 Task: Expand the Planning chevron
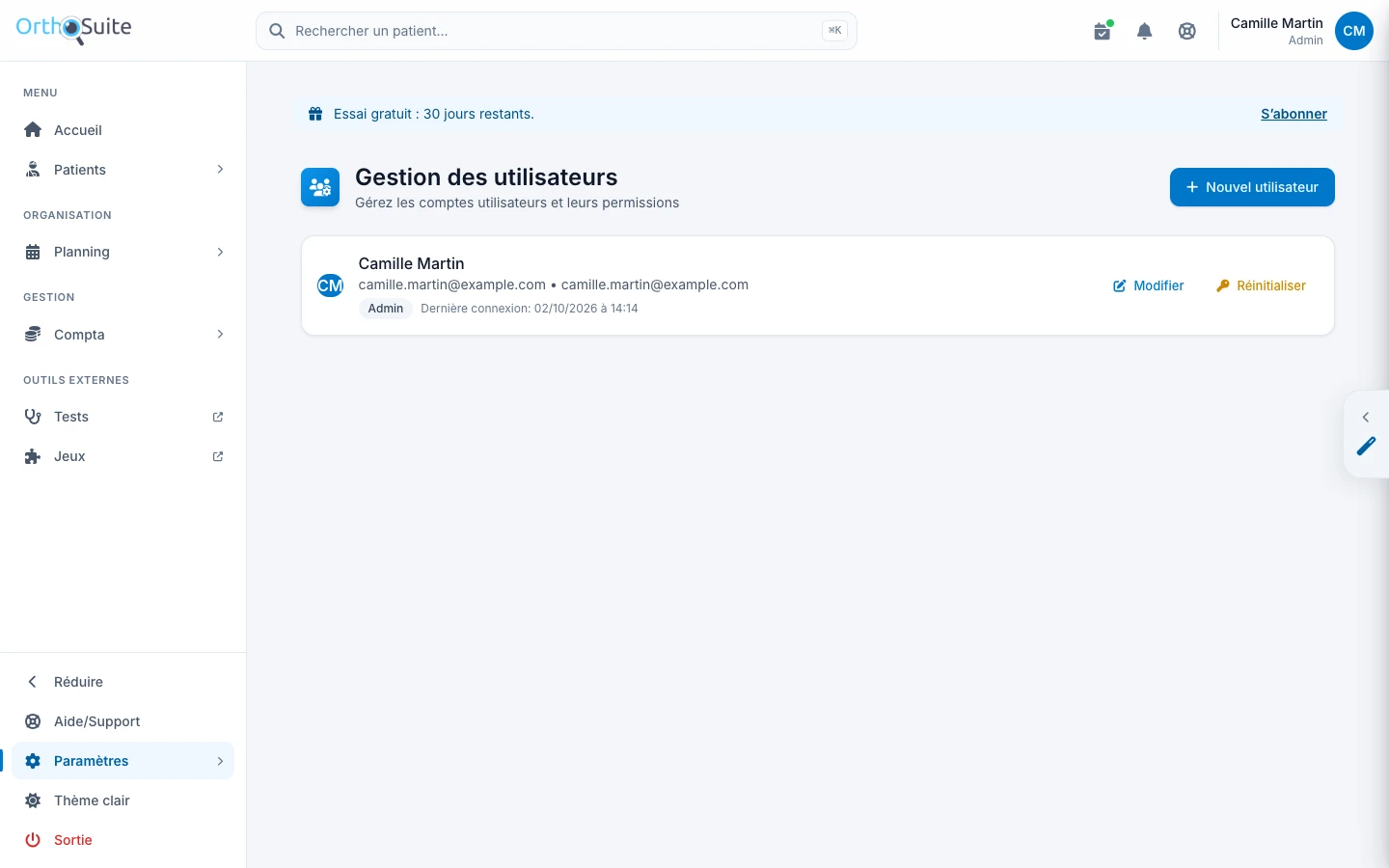(x=220, y=252)
